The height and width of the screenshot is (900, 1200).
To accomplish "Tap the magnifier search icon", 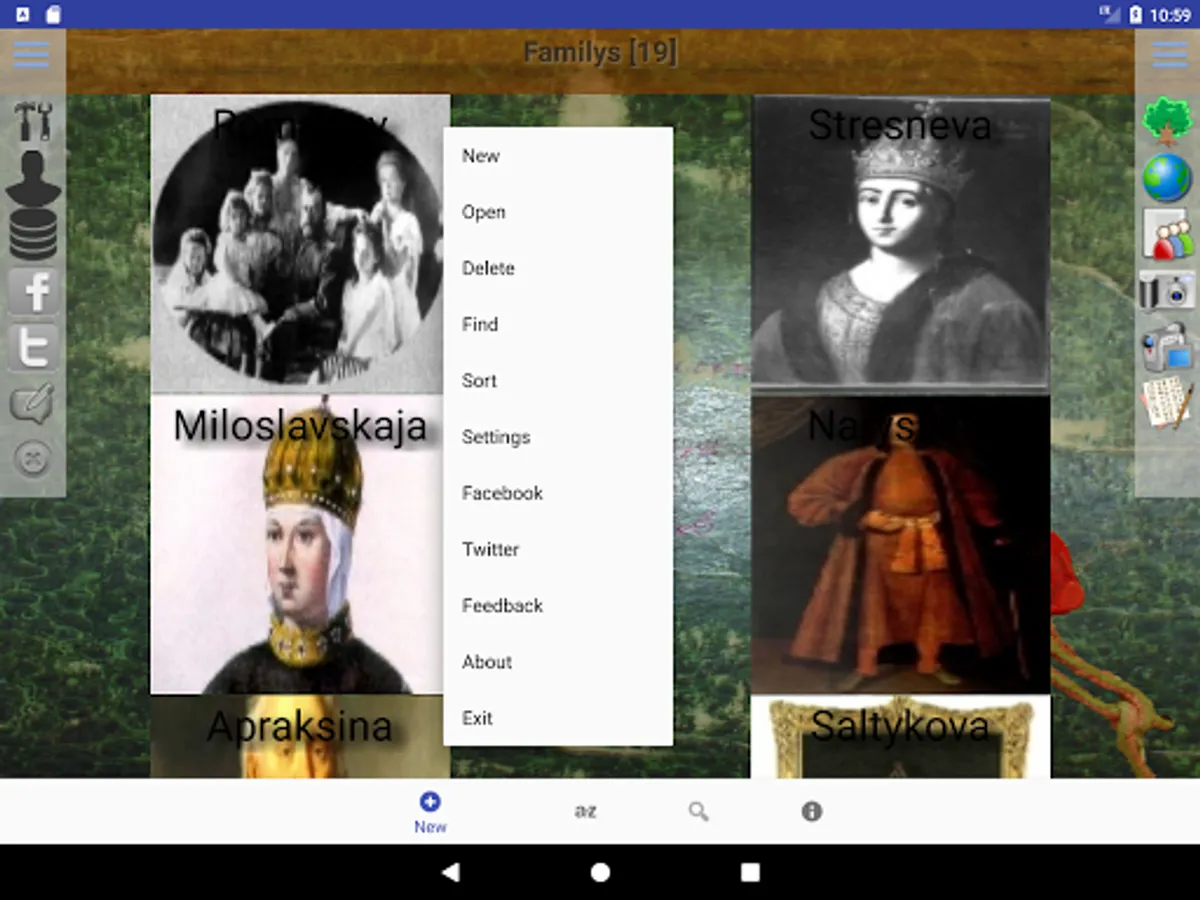I will coord(699,812).
